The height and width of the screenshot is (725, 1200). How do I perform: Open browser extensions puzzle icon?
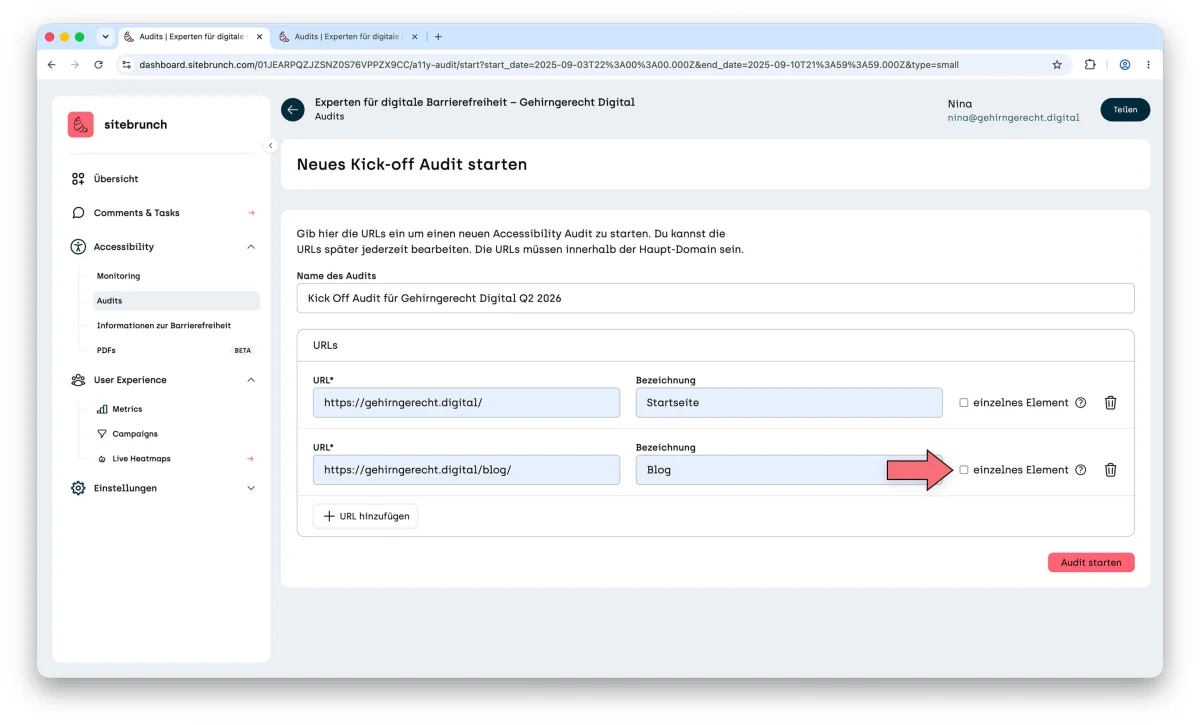[1090, 64]
